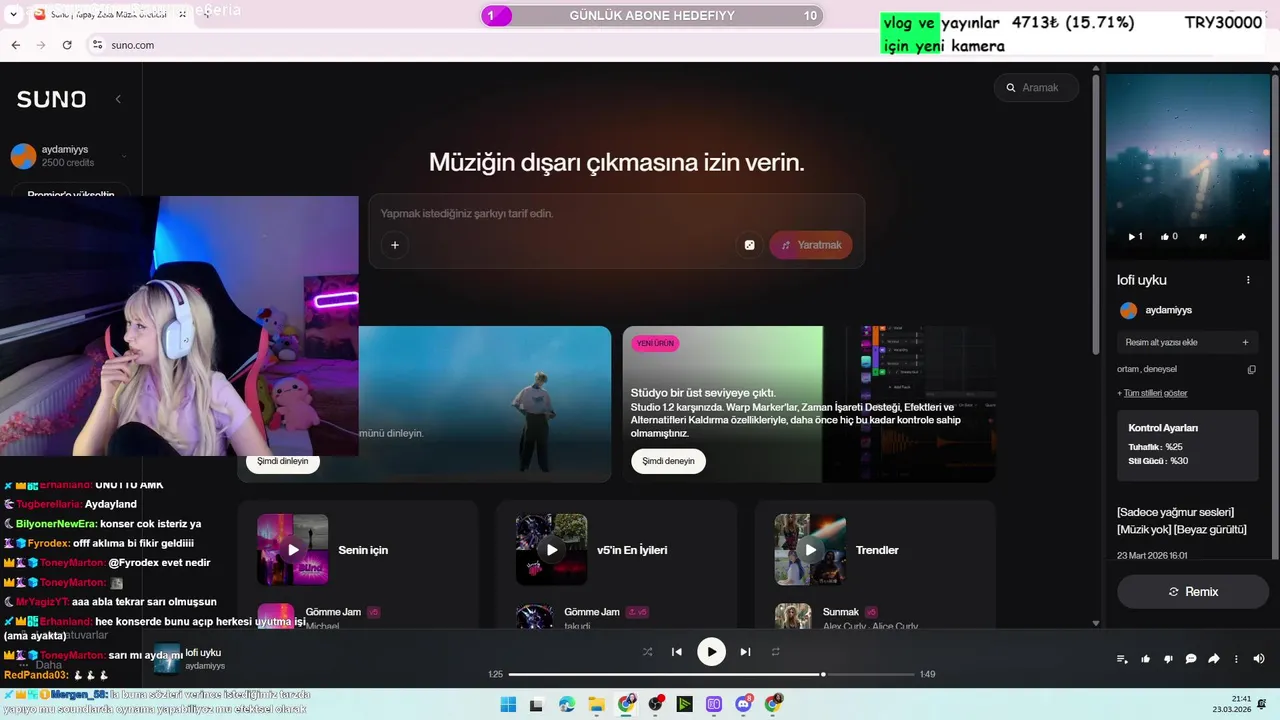Dislike the song under the cover art
1280x720 pixels.
1203,237
